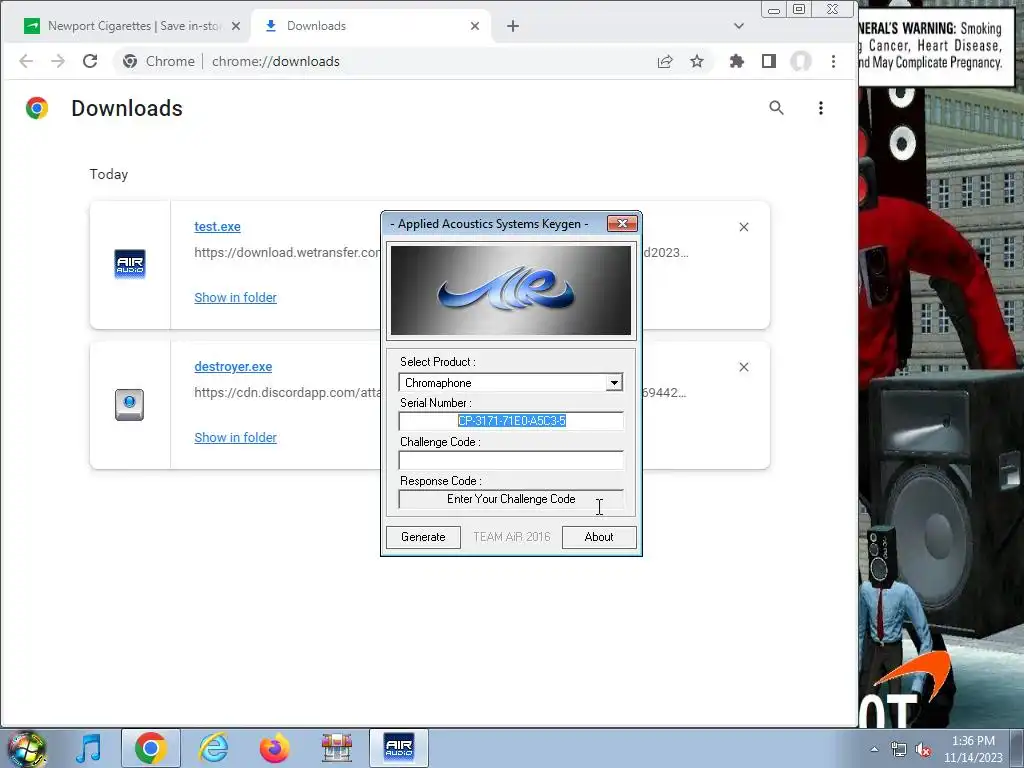Show hidden system tray icons
The width and height of the screenshot is (1024, 768).
[874, 749]
